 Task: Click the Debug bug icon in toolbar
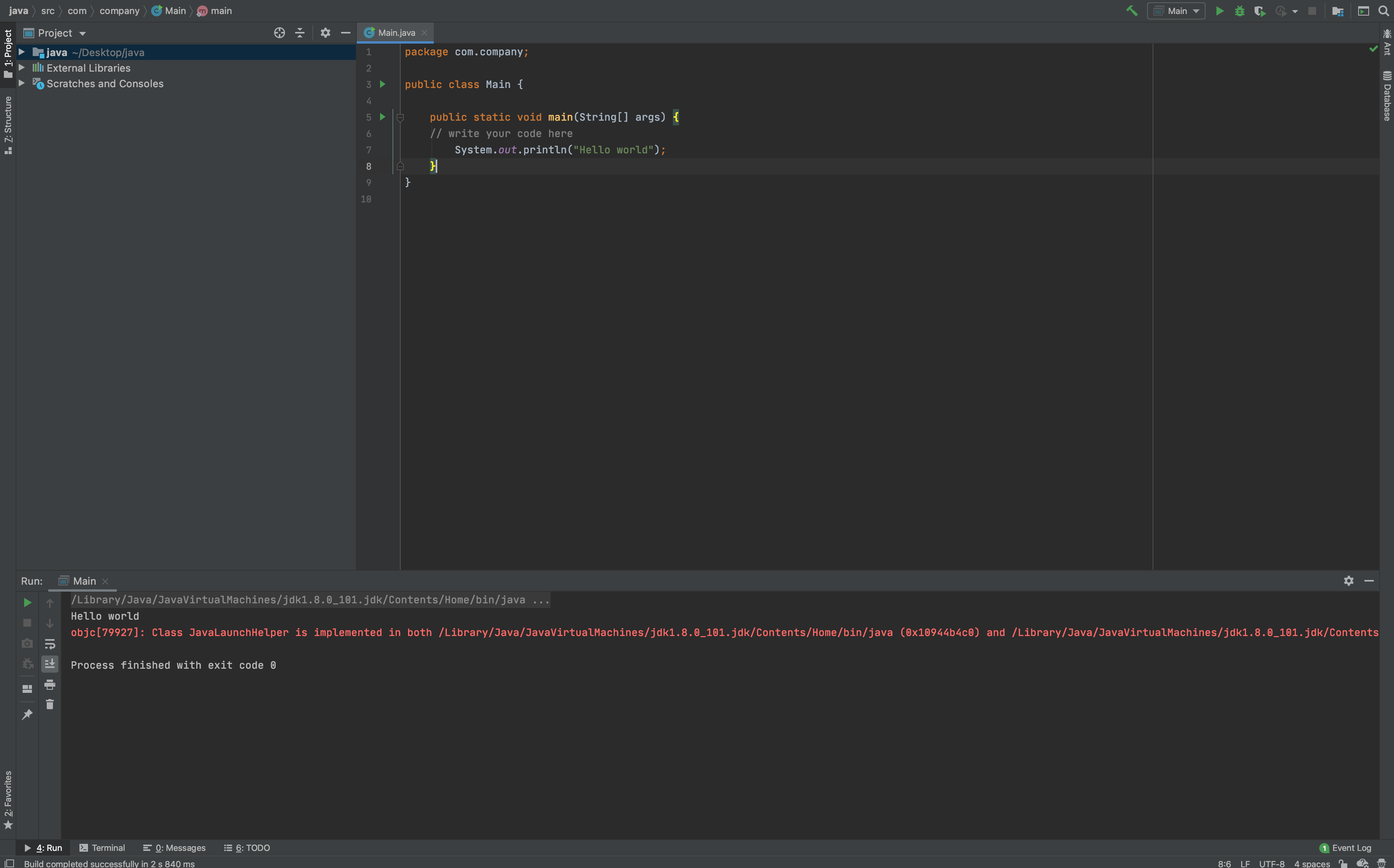1239,11
